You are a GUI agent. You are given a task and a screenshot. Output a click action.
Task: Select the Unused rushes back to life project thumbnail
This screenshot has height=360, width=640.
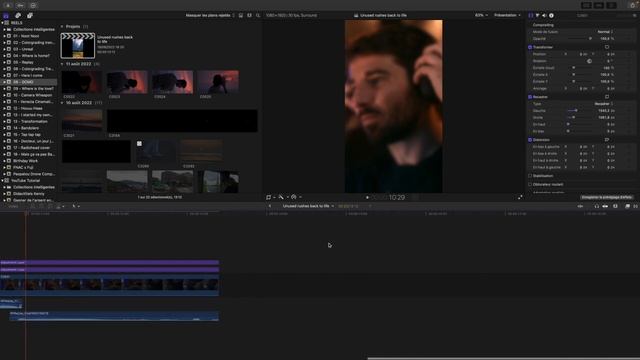click(x=78, y=46)
